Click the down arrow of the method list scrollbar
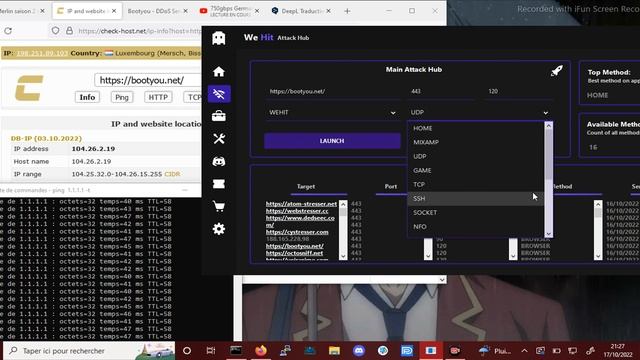This screenshot has height=360, width=640. click(549, 234)
